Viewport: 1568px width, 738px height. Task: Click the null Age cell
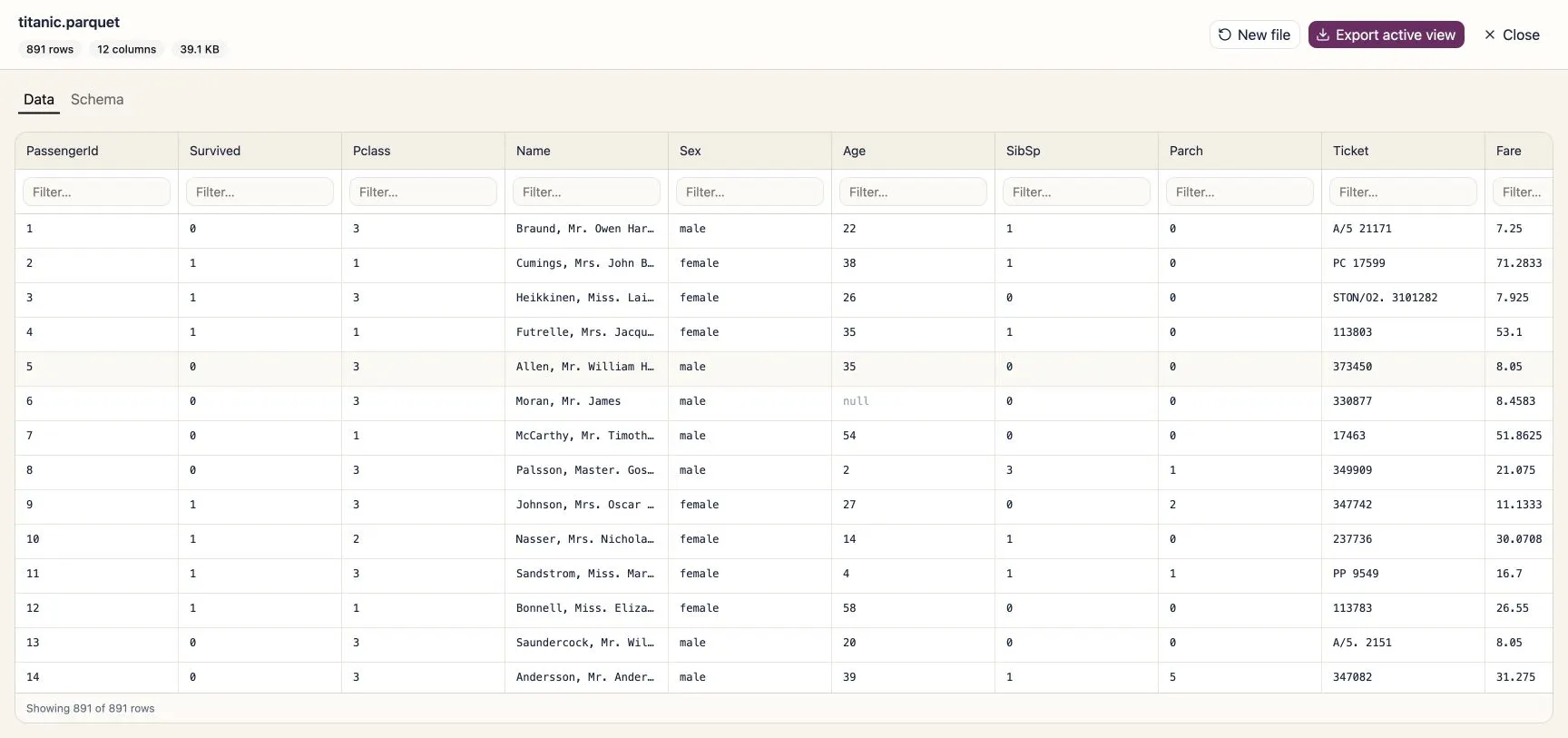(x=914, y=401)
